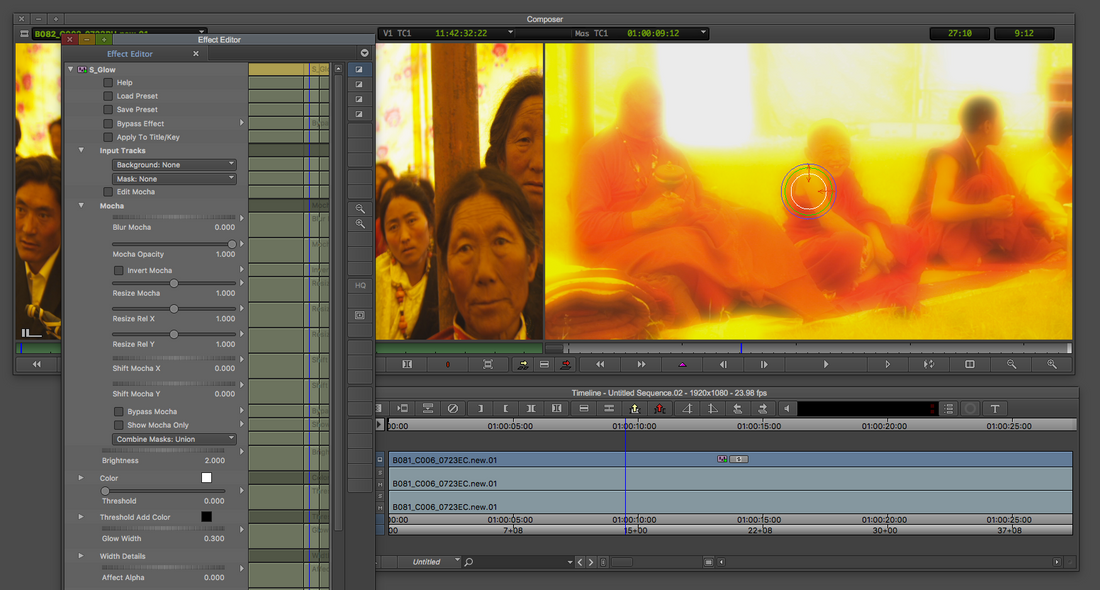Viewport: 1100px width, 590px height.
Task: Click the rewind button below the monitor
Action: tap(600, 365)
